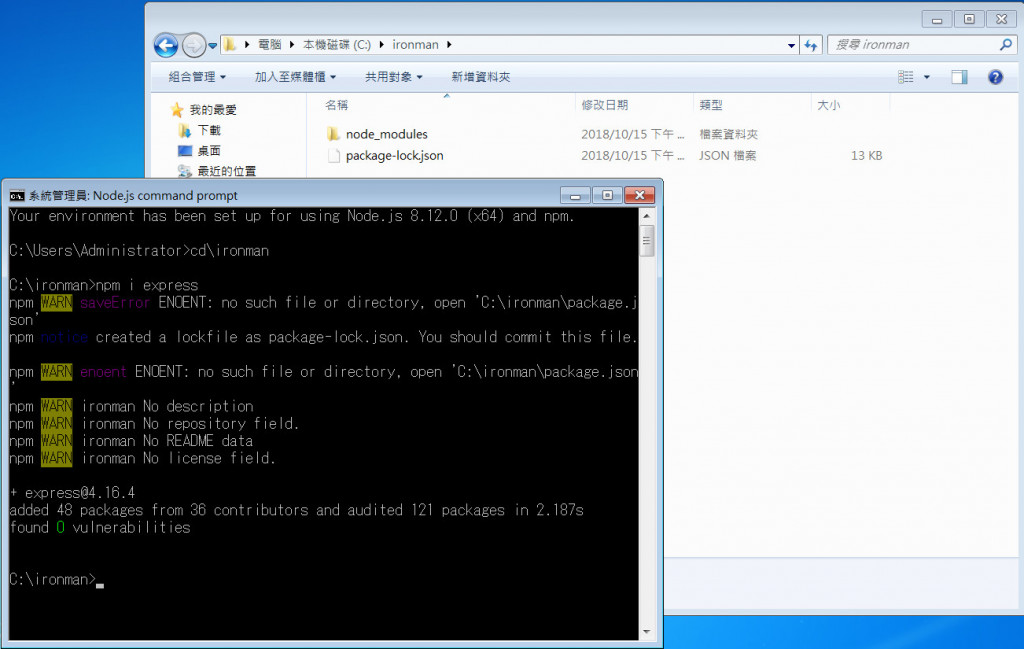
Task: Select 電腦 breadcrumb in address bar
Action: [x=270, y=44]
